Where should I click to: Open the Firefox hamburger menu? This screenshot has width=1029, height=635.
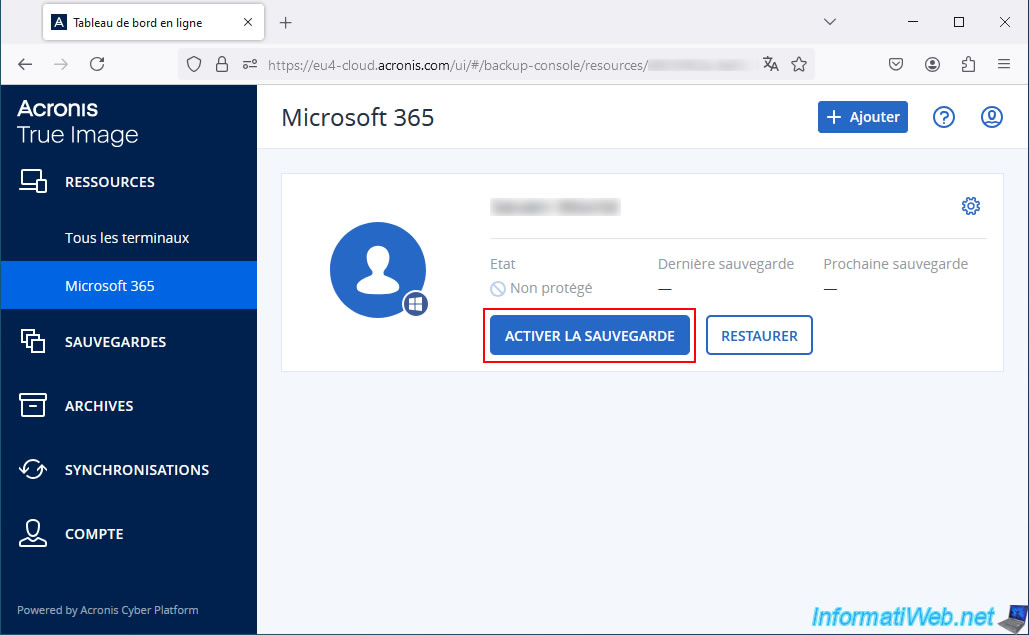1003,64
